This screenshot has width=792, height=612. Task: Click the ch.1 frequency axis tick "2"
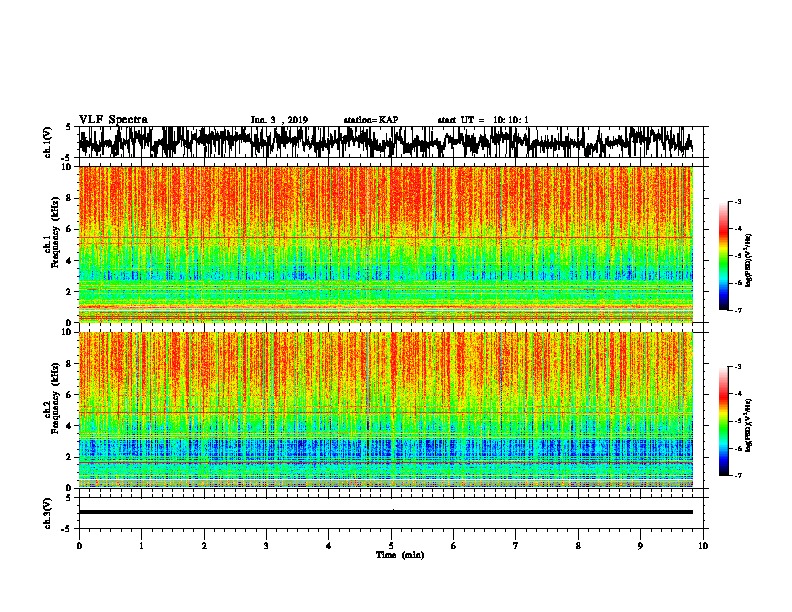tap(69, 291)
